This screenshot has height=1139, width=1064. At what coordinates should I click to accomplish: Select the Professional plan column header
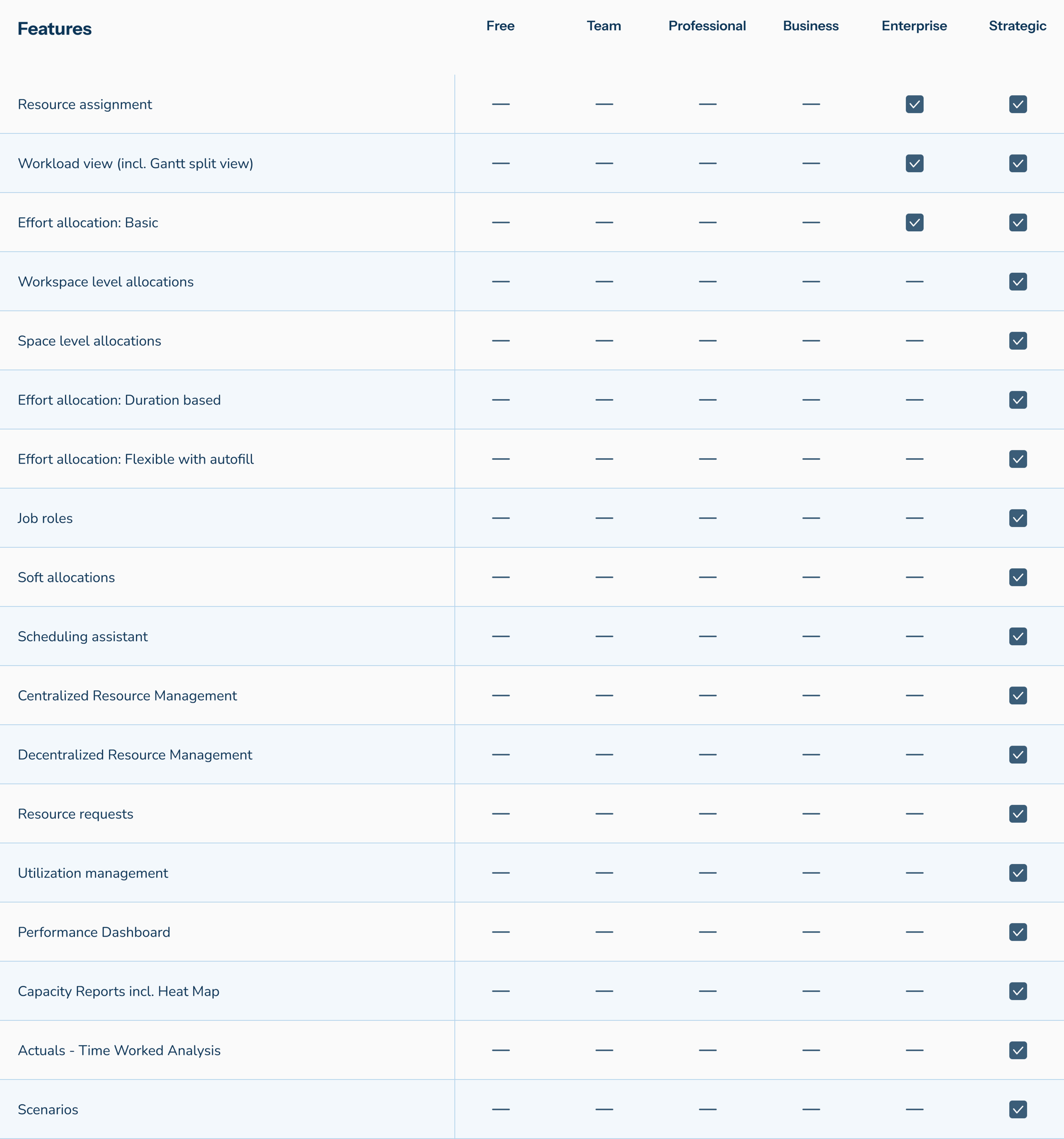[707, 26]
